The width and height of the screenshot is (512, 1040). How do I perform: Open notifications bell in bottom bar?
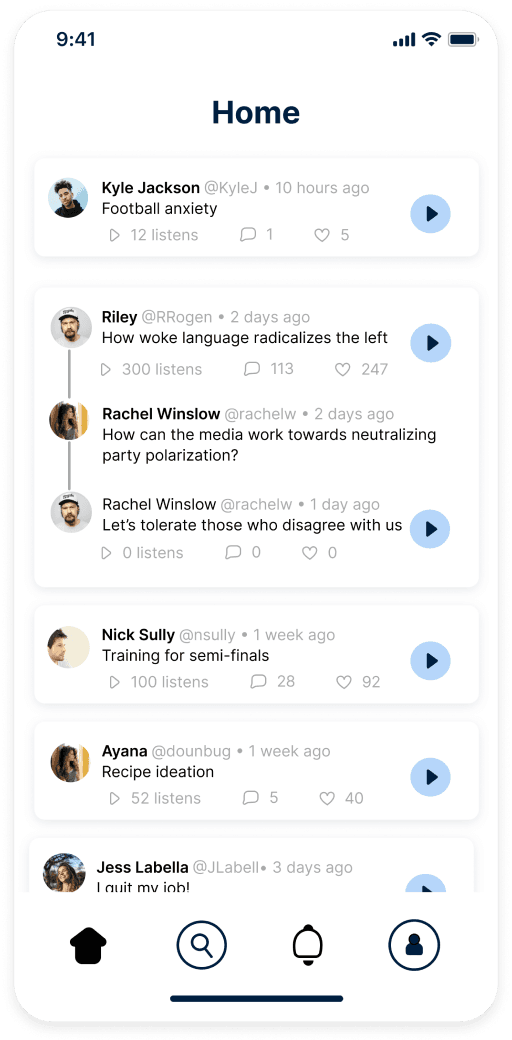click(308, 944)
